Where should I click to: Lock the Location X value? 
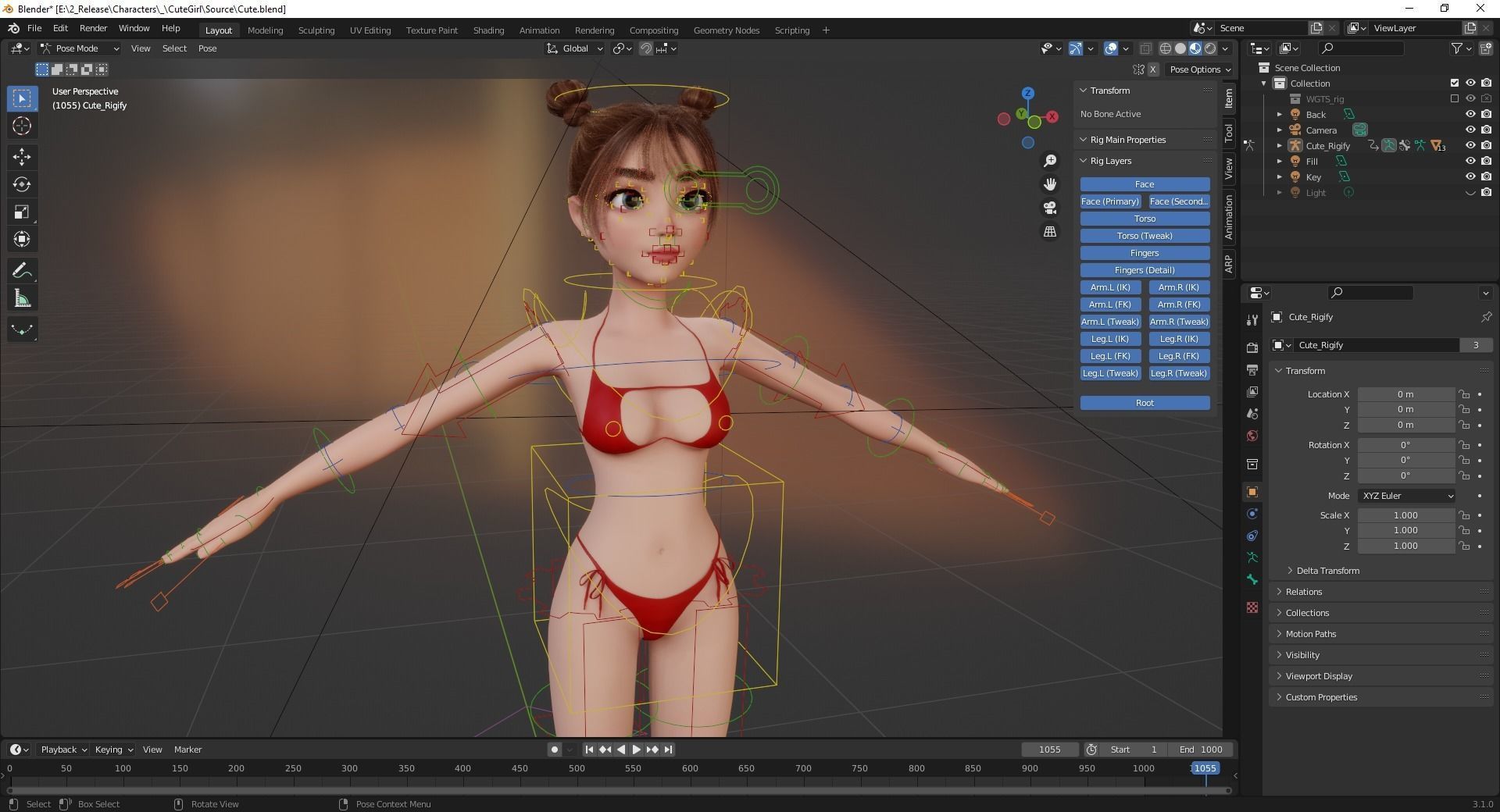tap(1464, 394)
